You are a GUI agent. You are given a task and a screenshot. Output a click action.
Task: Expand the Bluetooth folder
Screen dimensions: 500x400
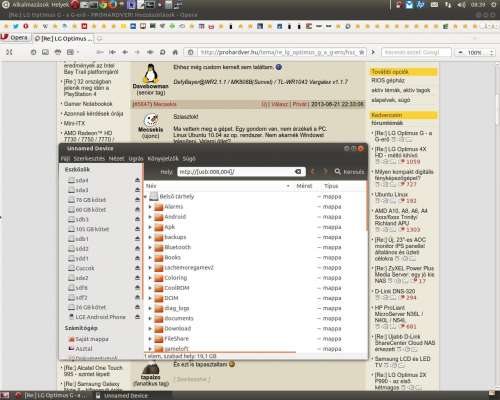click(150, 247)
